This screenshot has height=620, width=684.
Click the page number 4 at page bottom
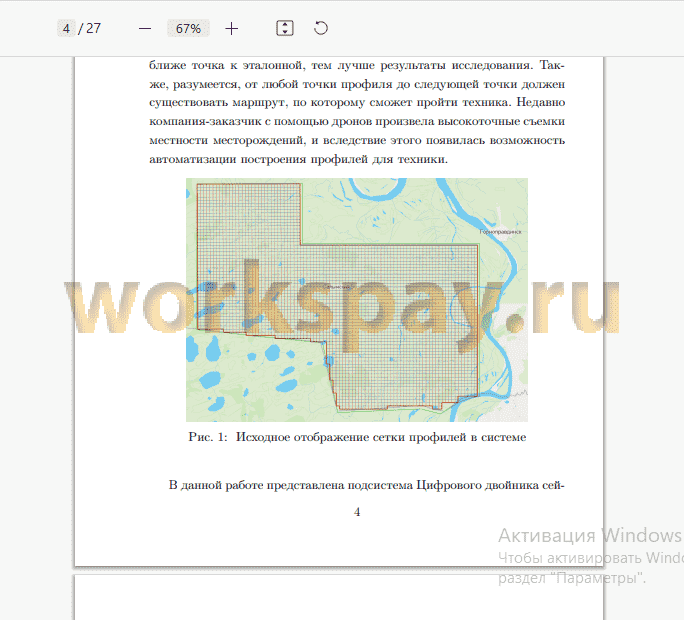(x=357, y=512)
